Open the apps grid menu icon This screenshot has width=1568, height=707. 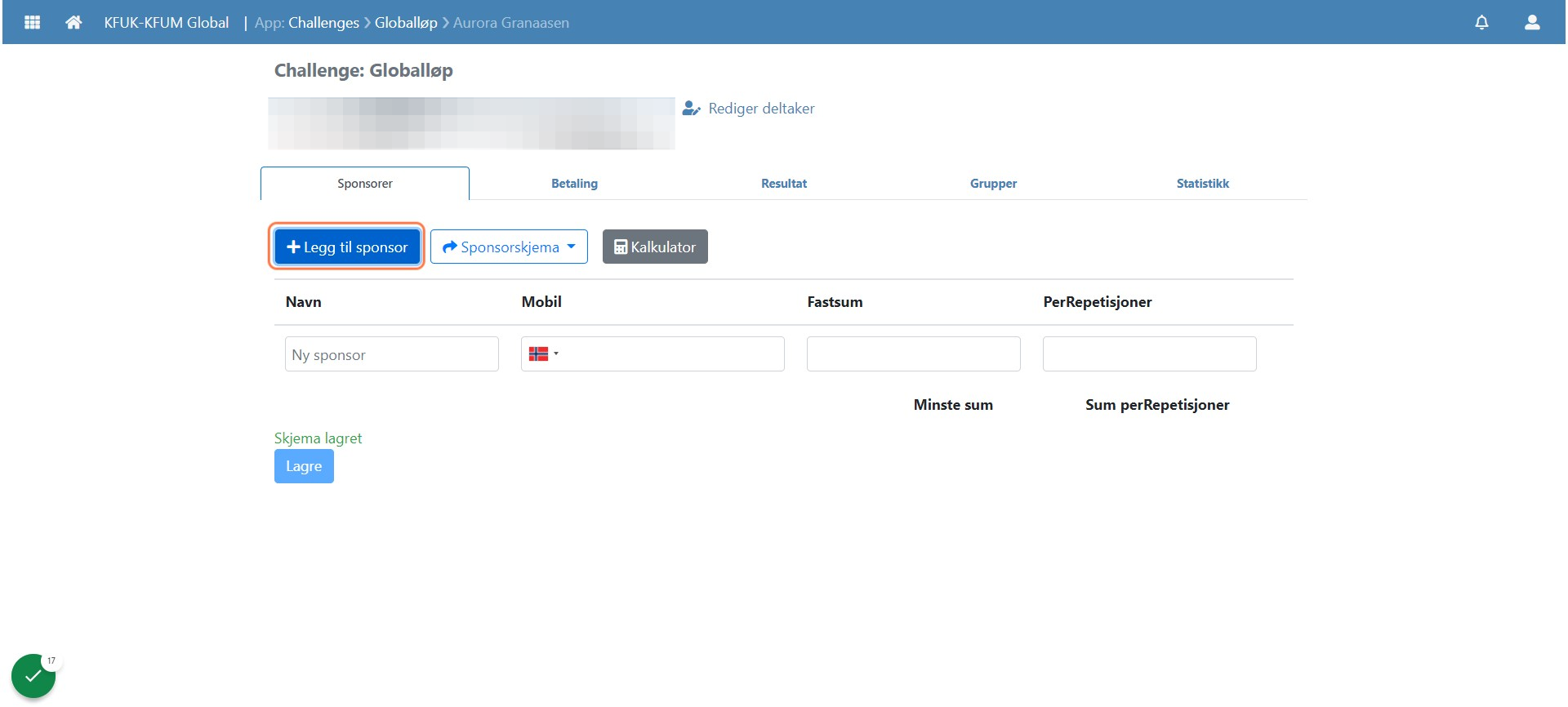33,22
